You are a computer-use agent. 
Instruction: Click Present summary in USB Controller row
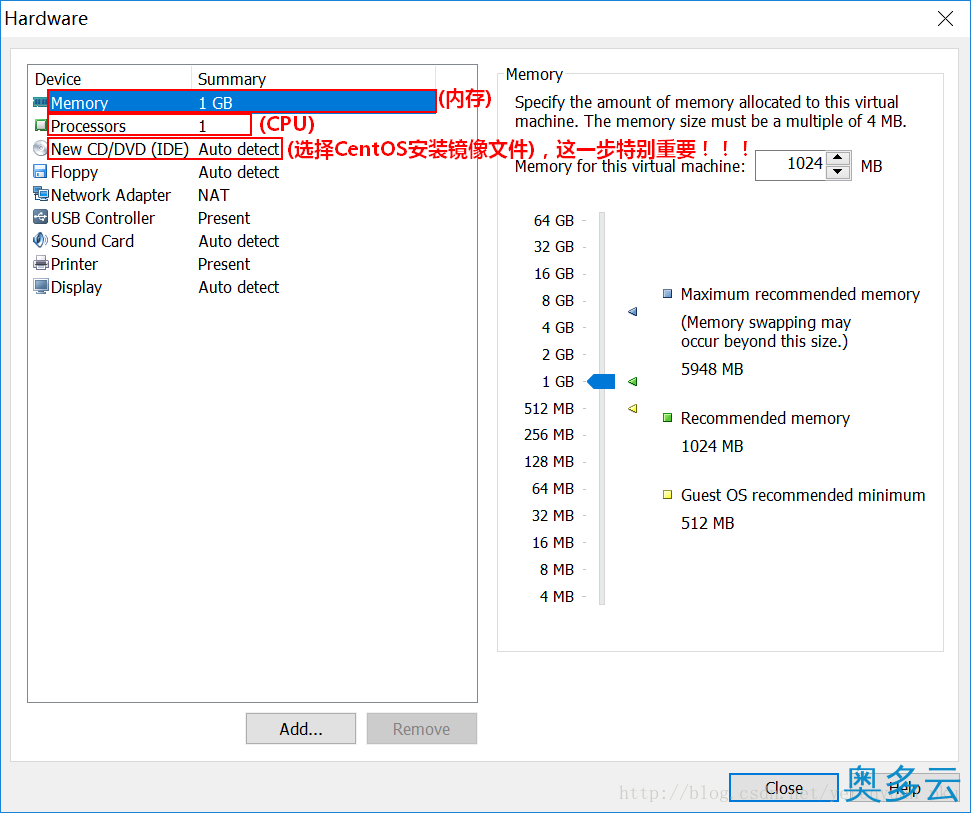tap(224, 218)
